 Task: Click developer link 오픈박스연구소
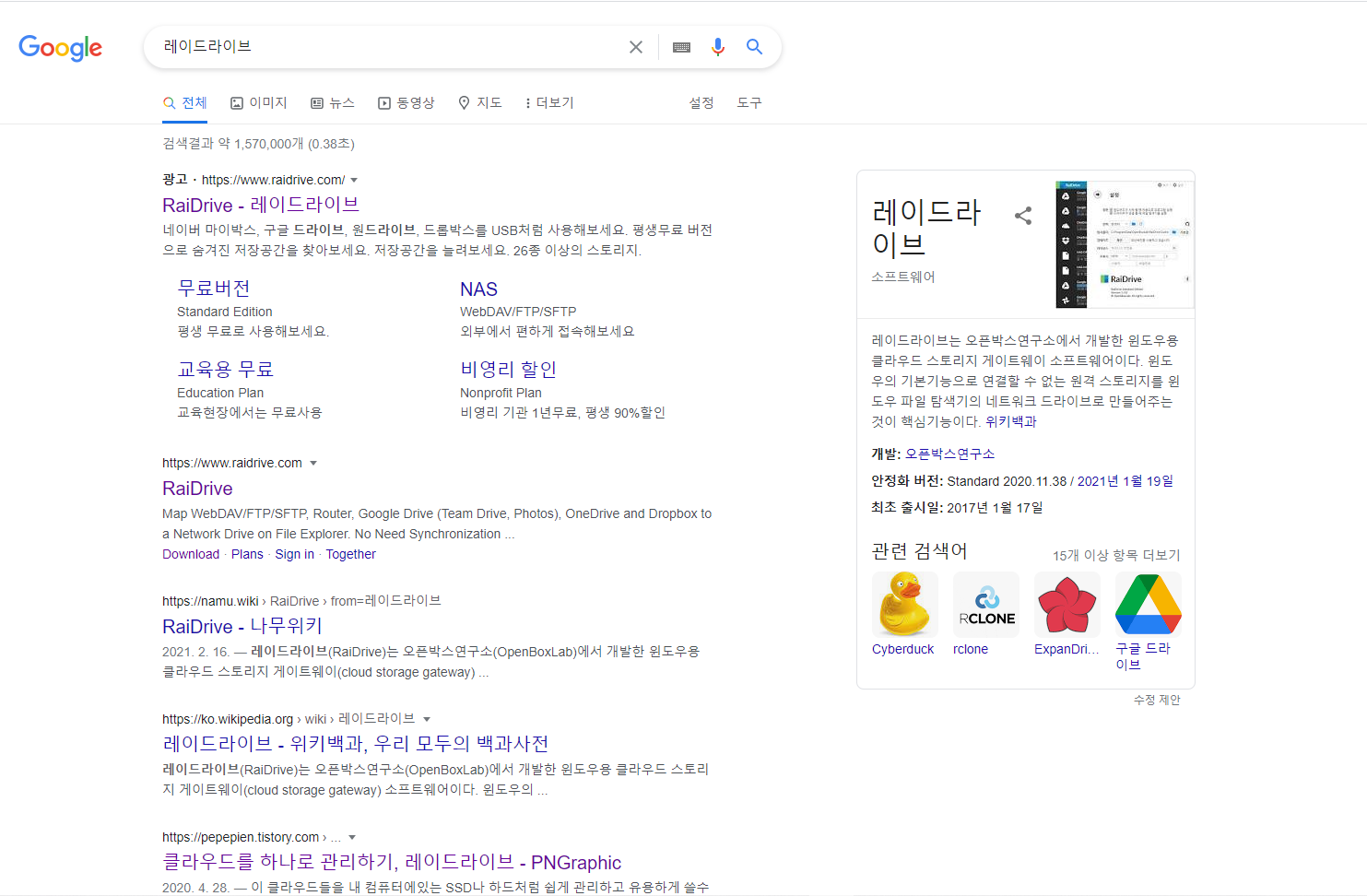click(x=949, y=454)
